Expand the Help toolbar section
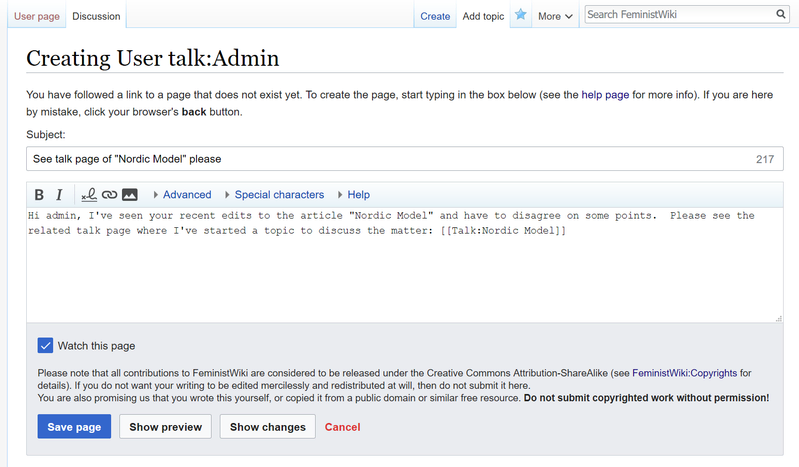 [x=354, y=195]
